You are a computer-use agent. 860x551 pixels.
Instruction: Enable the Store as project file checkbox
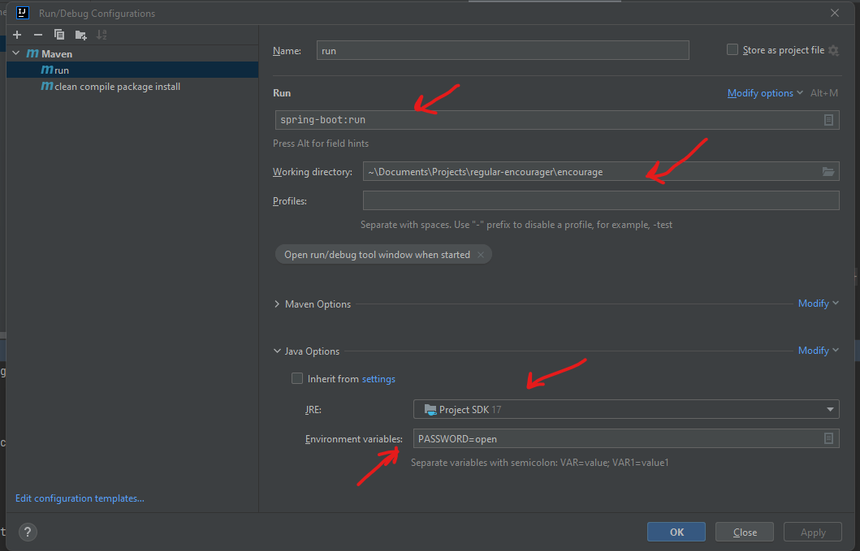732,50
